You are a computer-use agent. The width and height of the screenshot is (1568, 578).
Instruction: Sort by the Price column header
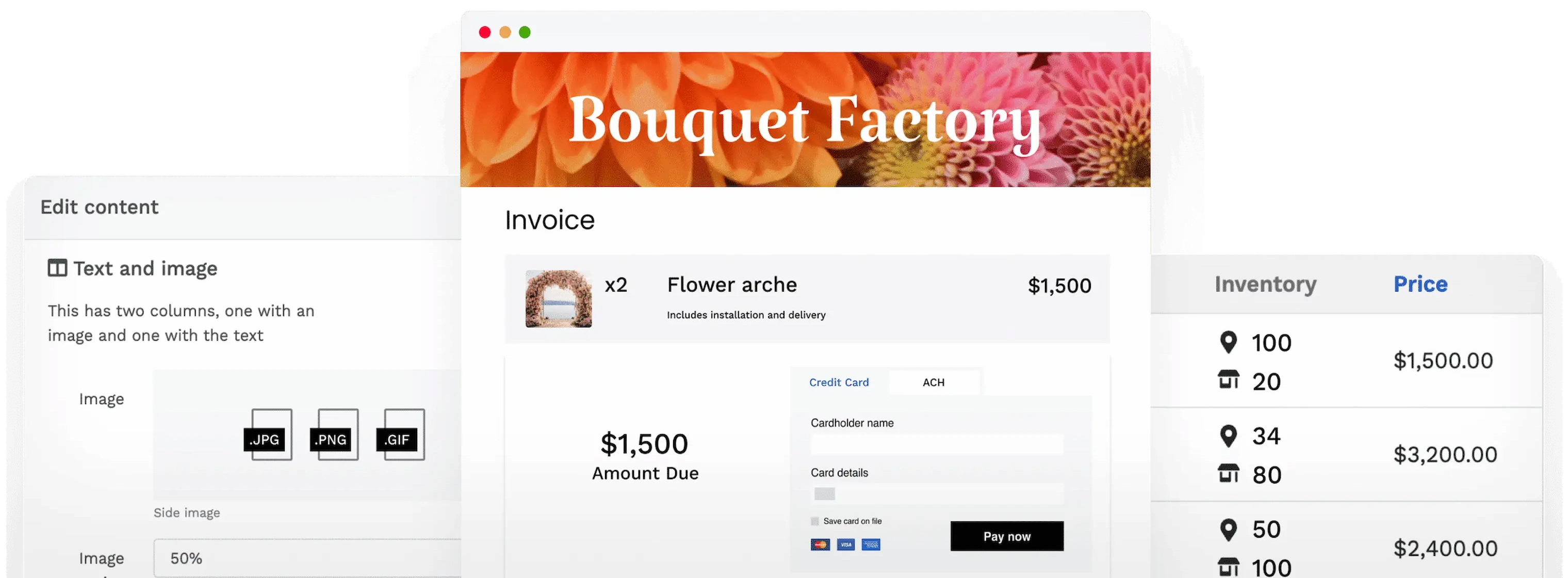click(x=1420, y=284)
